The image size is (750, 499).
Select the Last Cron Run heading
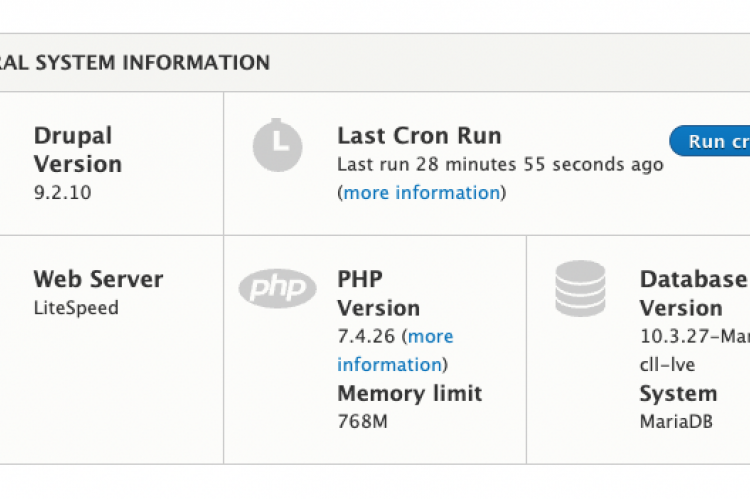pyautogui.click(x=419, y=136)
